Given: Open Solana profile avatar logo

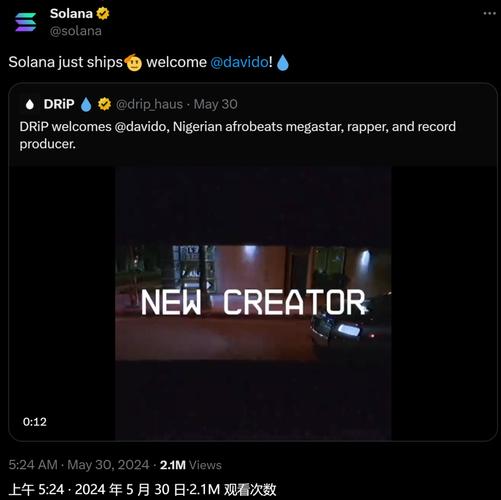Looking at the screenshot, I should tap(25, 22).
